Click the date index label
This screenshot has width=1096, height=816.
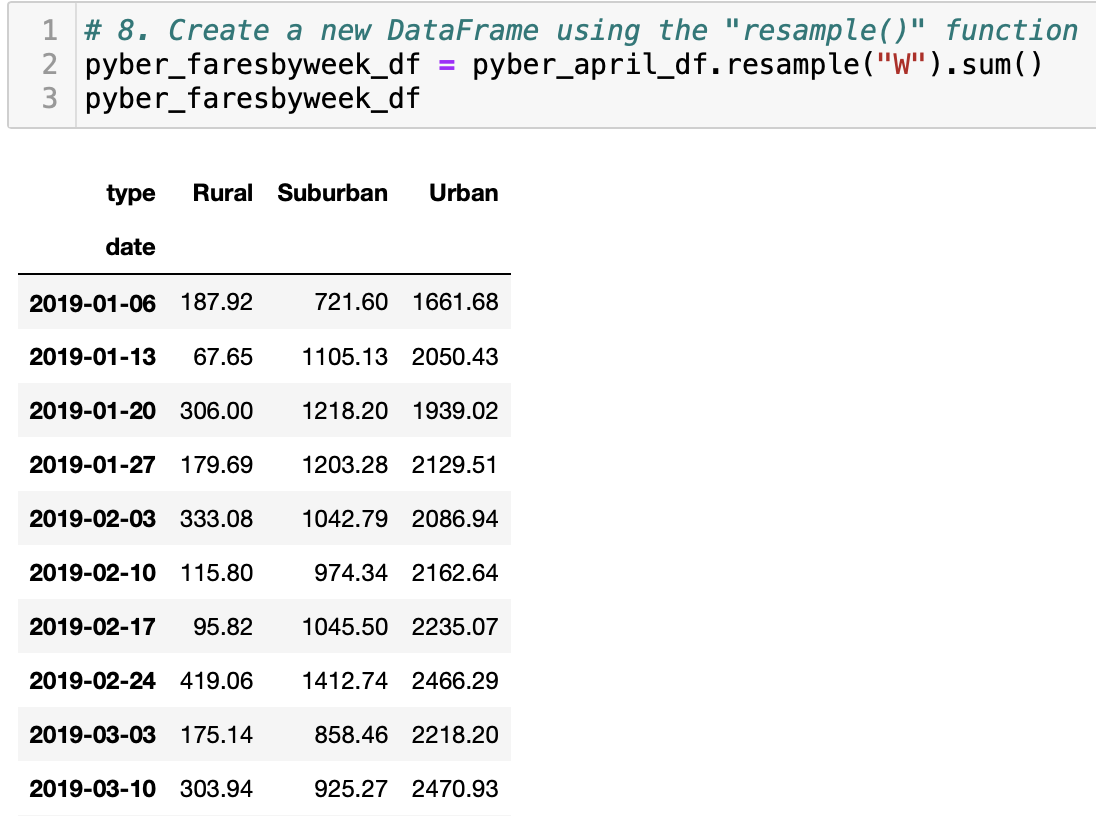pos(131,247)
